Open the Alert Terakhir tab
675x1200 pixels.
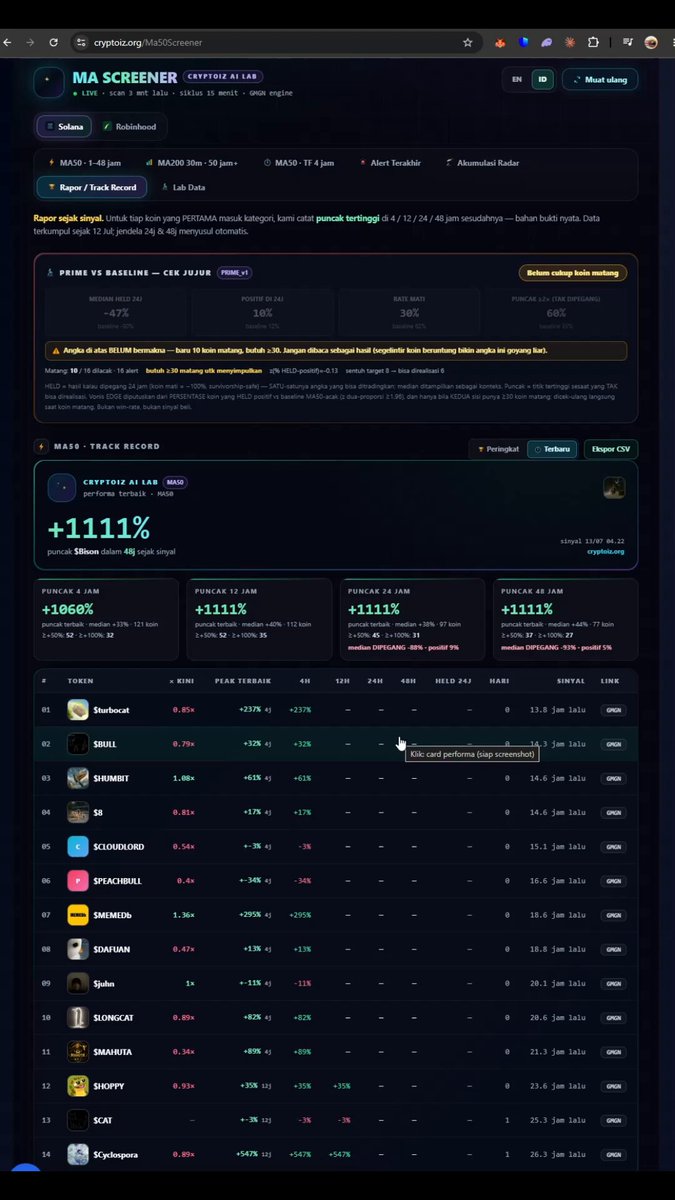[390, 162]
